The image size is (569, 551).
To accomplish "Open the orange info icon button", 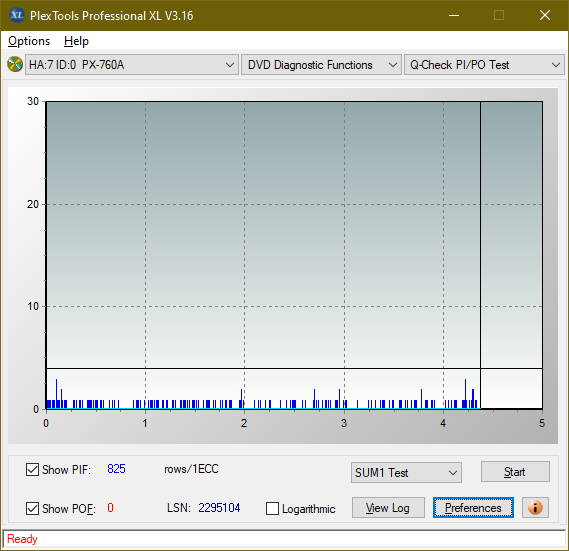I will 535,507.
